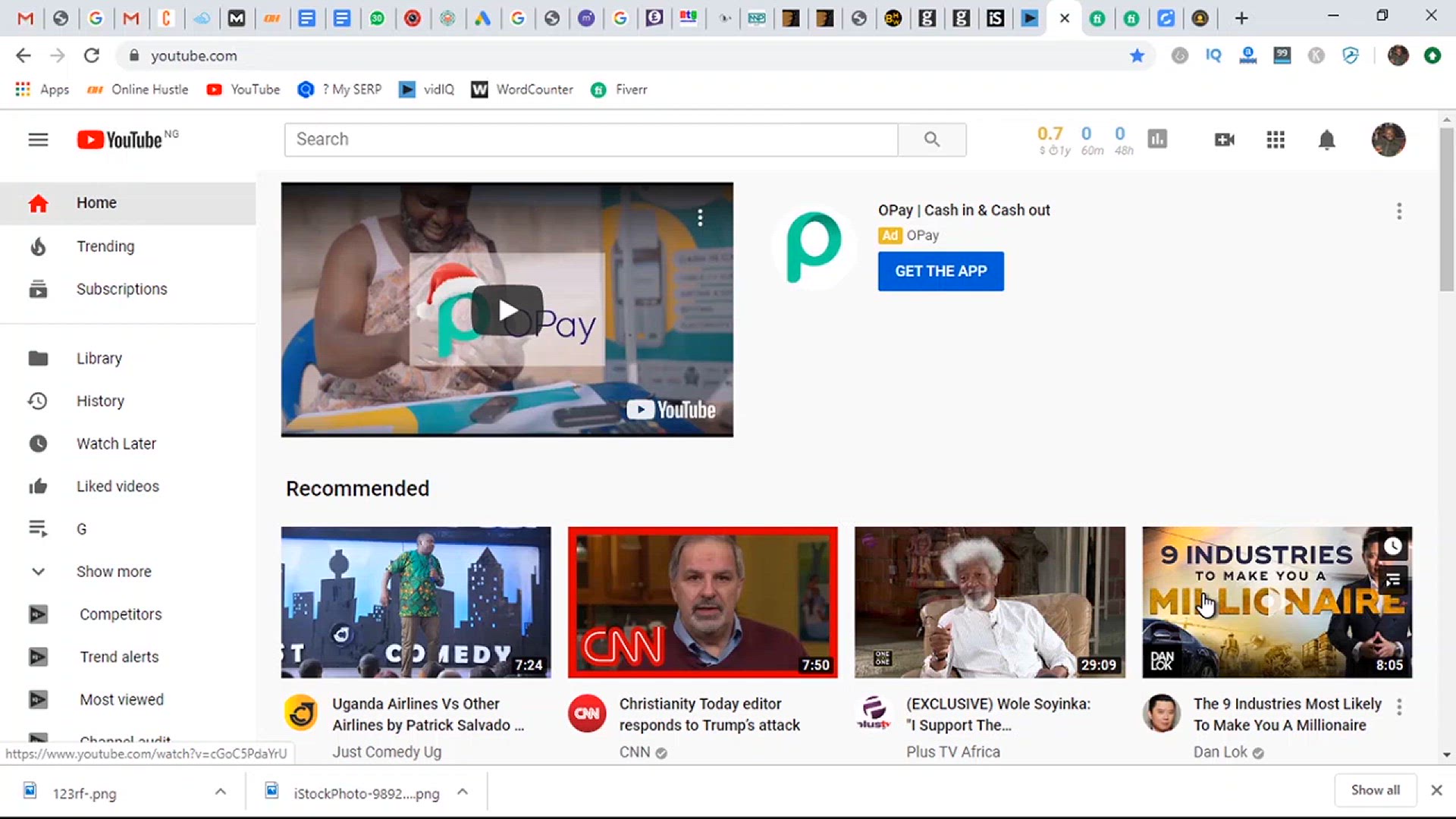This screenshot has width=1456, height=819.
Task: Open 9 Industries Millionaire video title
Action: click(1287, 714)
